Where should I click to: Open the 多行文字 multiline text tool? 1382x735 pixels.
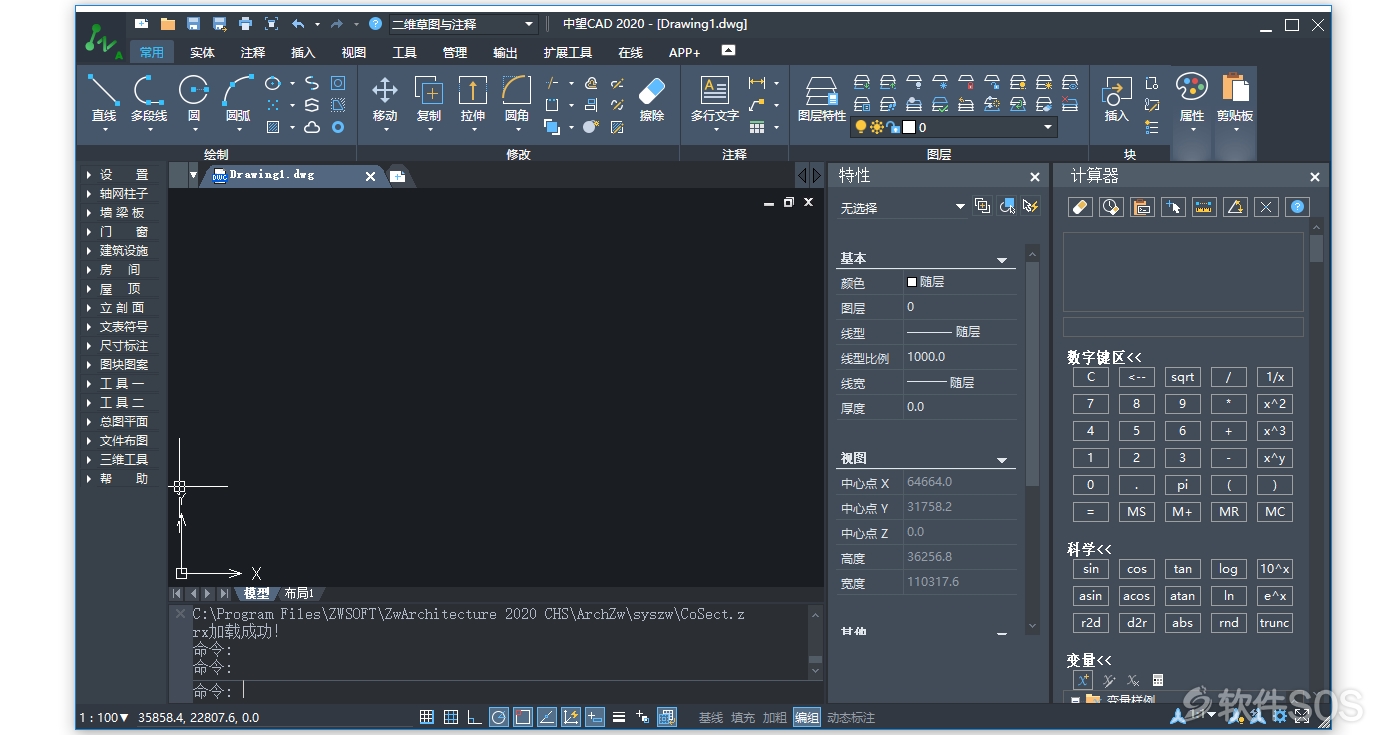pos(715,98)
